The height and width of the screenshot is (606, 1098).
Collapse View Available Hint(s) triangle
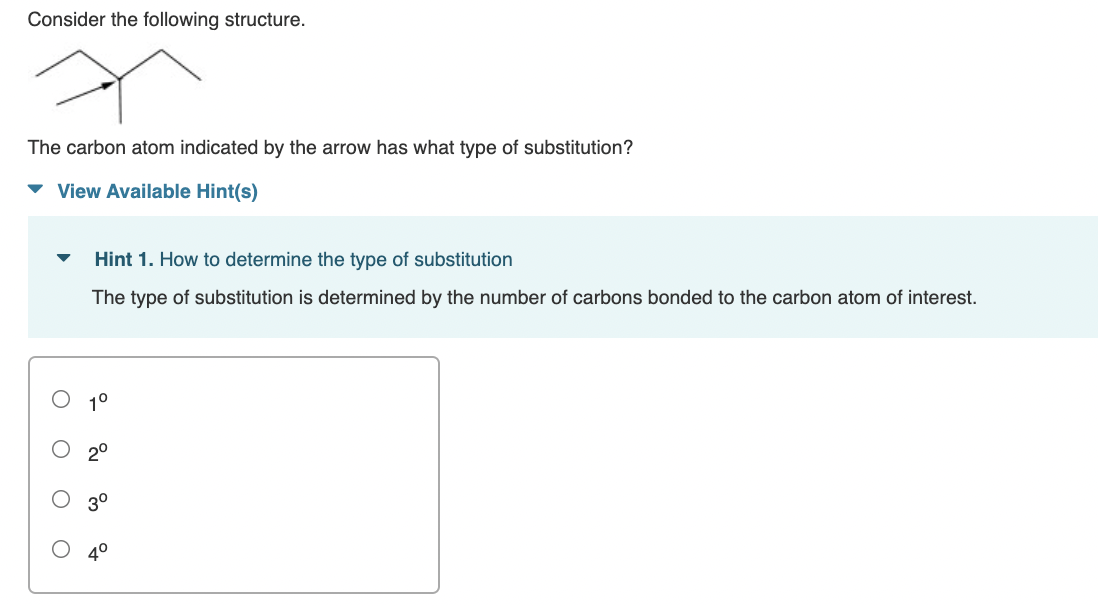pos(36,191)
